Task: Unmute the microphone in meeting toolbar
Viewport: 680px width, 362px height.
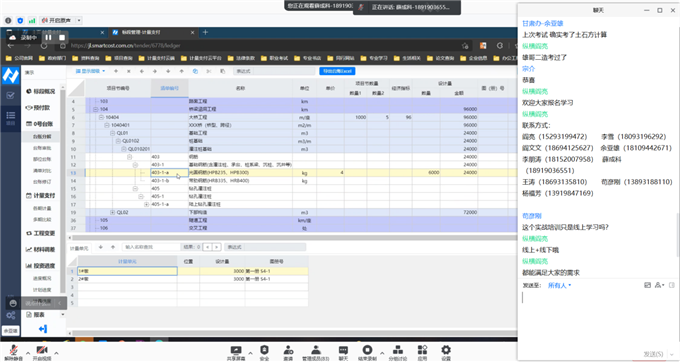Action: (x=13, y=352)
